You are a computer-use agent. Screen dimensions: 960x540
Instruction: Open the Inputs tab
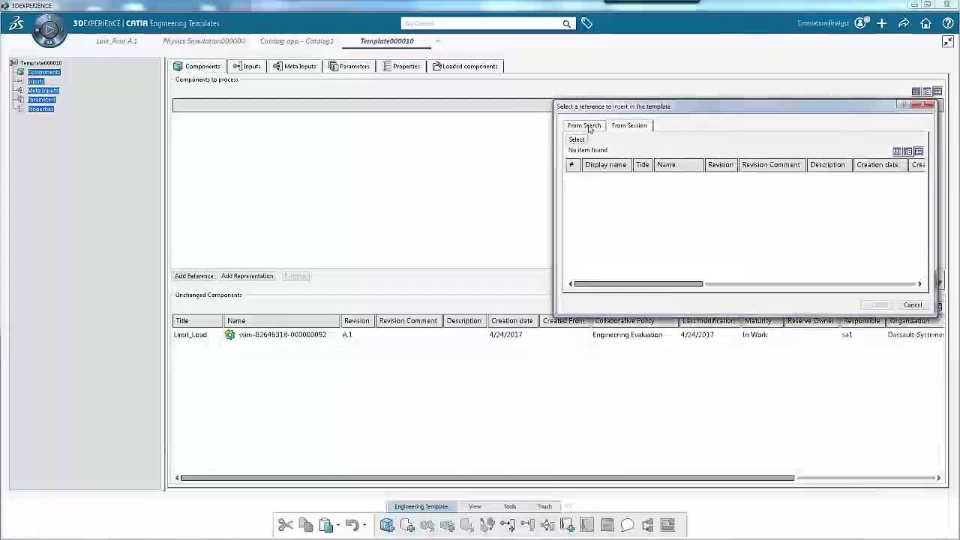click(247, 66)
